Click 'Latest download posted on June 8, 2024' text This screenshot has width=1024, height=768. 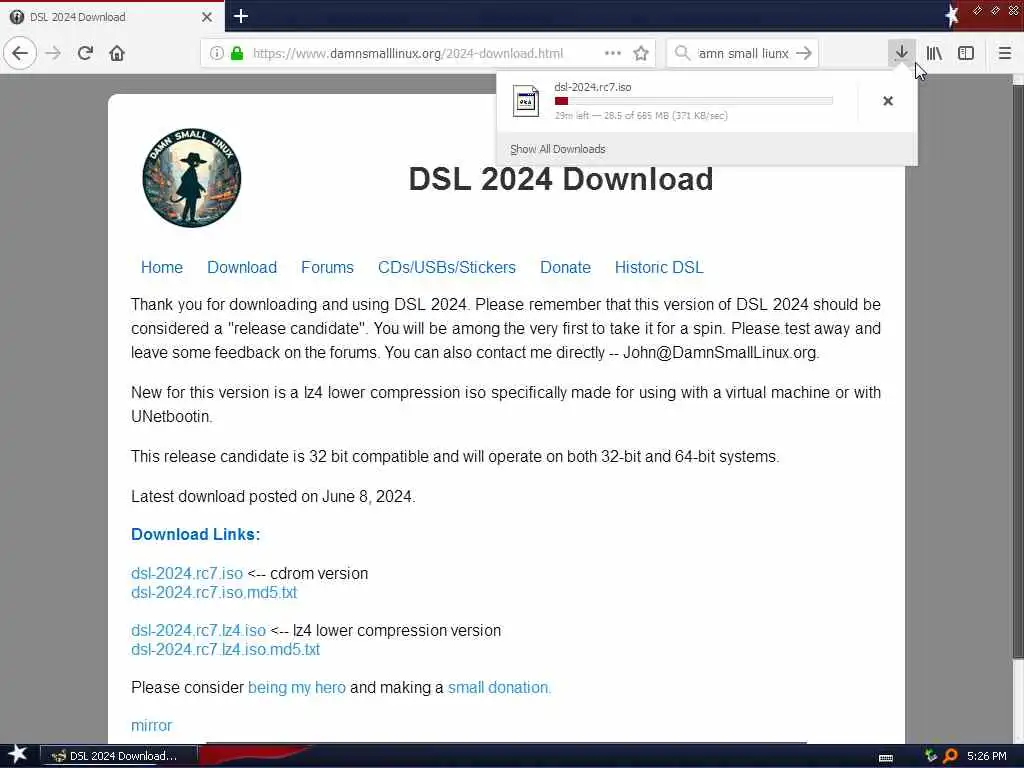click(x=273, y=496)
